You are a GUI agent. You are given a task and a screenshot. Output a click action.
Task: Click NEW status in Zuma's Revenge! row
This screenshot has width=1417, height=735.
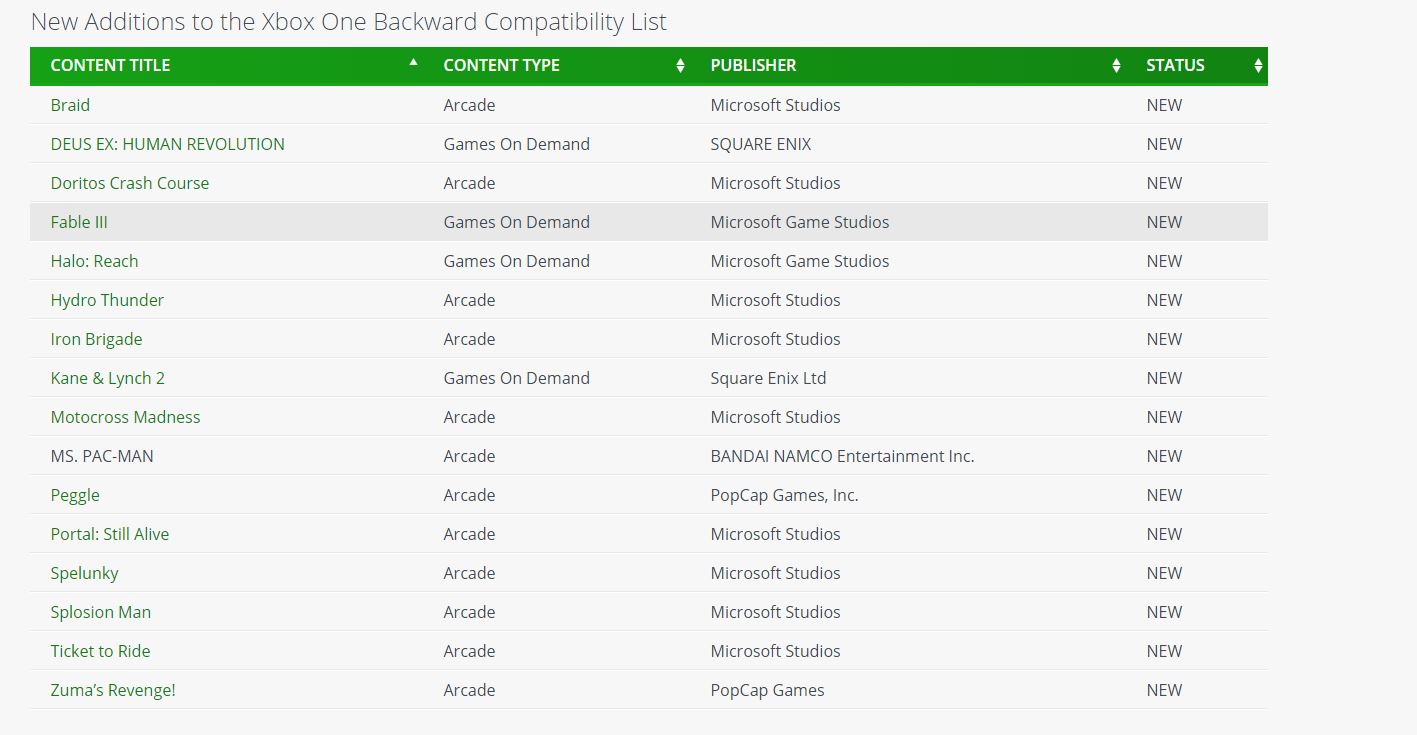(x=1164, y=690)
